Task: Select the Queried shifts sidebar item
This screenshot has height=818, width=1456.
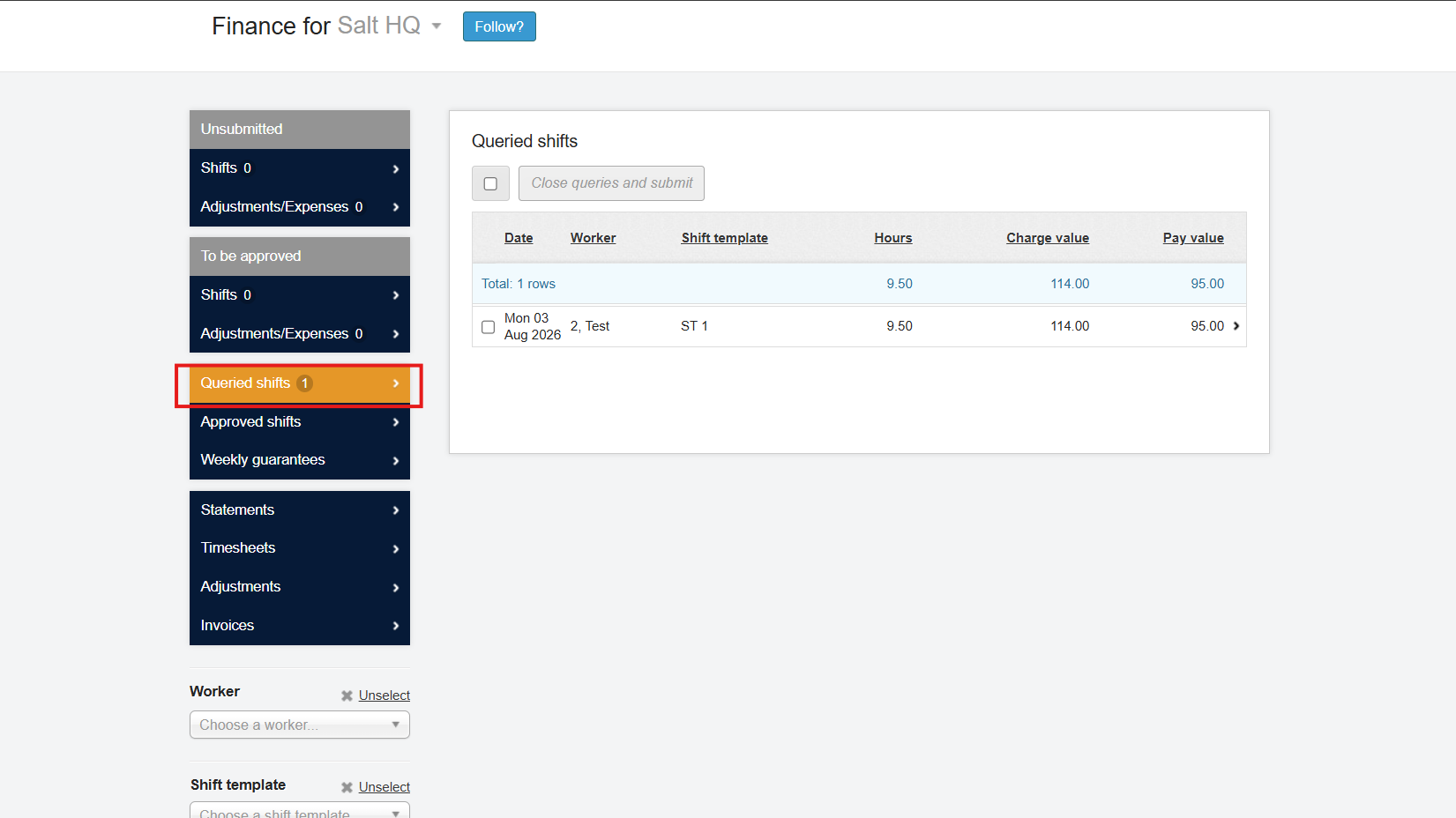Action: pos(300,383)
